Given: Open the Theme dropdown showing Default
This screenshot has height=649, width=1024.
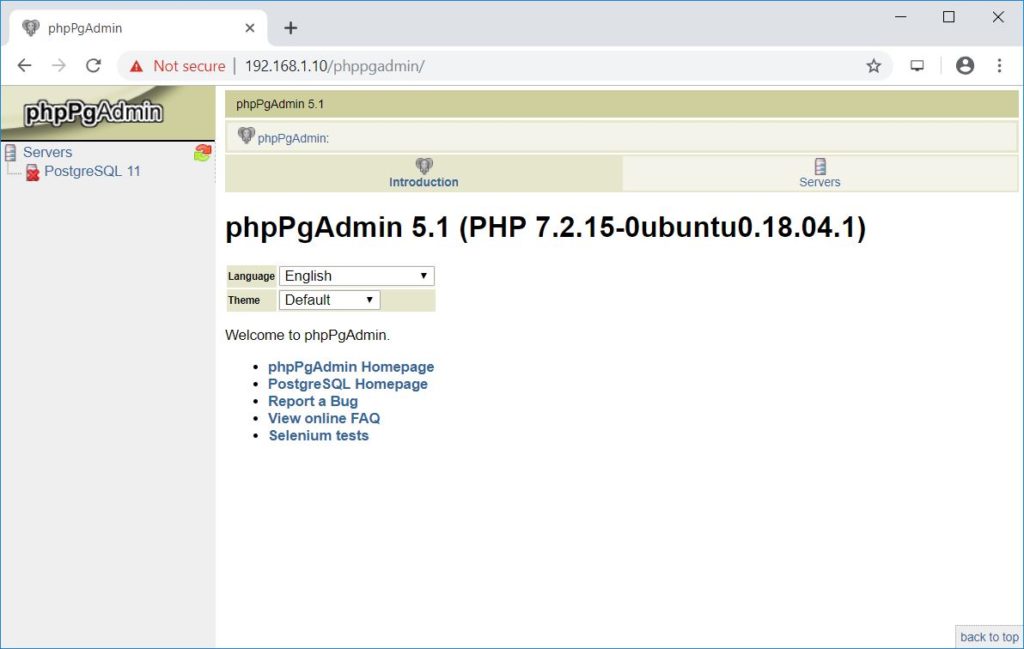Looking at the screenshot, I should (x=329, y=300).
